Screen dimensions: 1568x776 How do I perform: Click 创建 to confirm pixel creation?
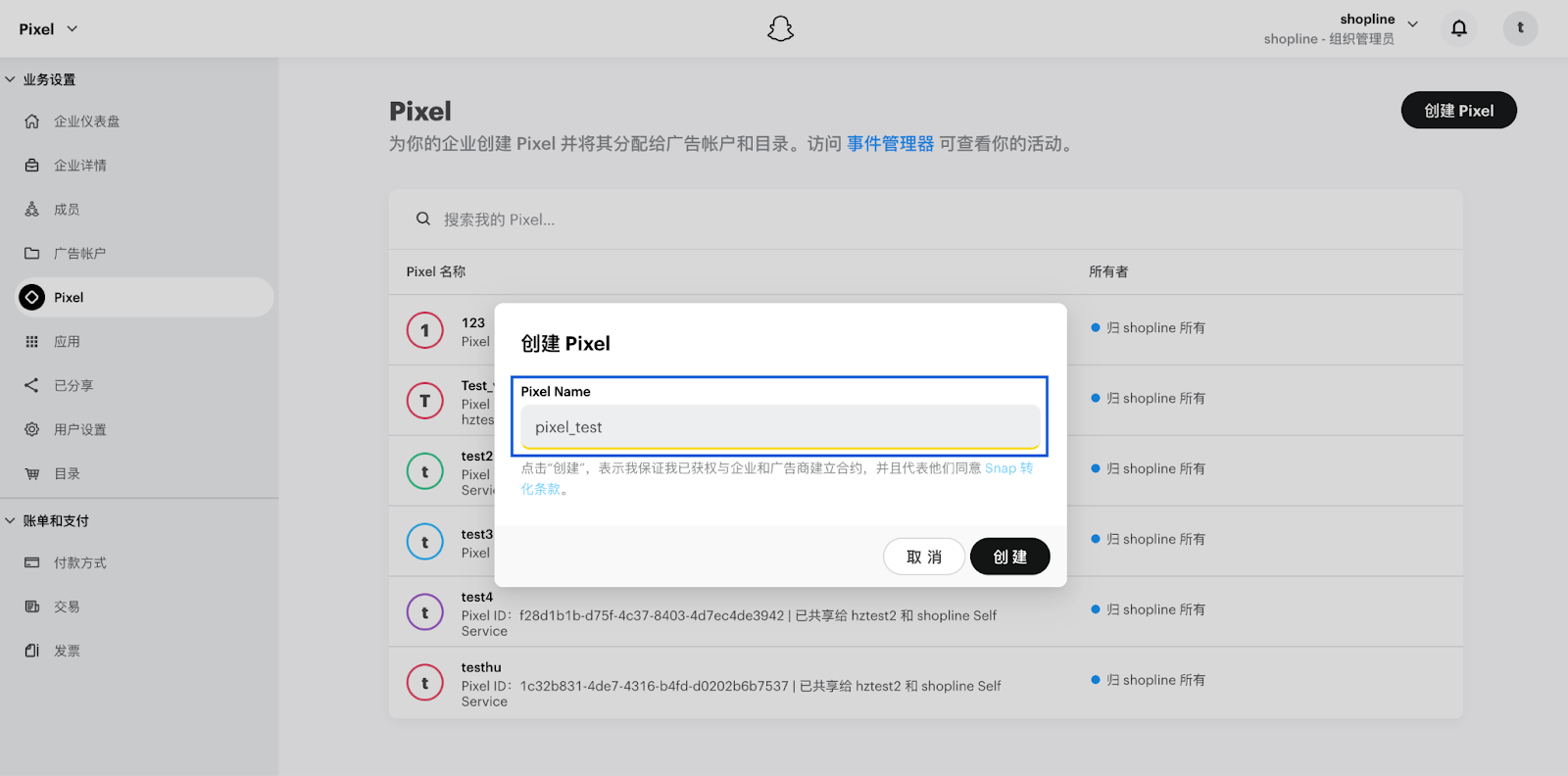point(1010,557)
